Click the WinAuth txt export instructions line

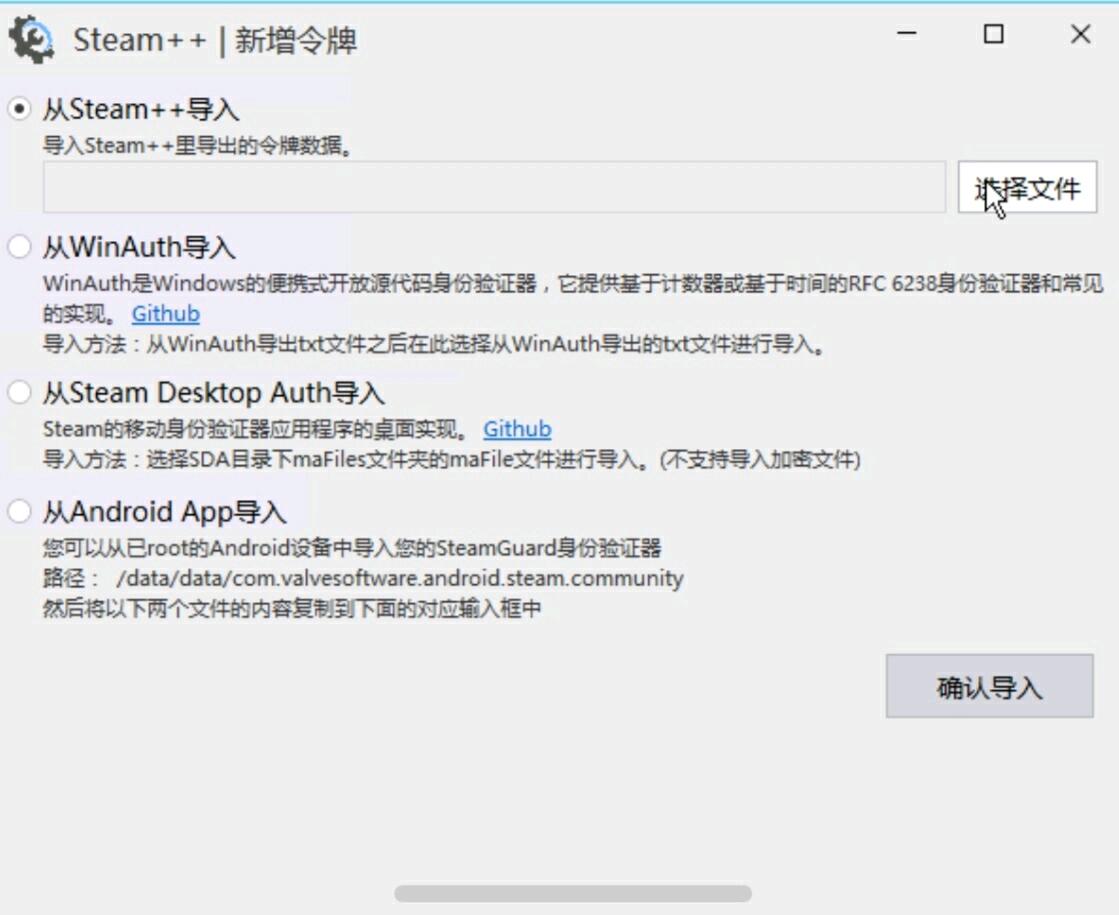(x=435, y=344)
